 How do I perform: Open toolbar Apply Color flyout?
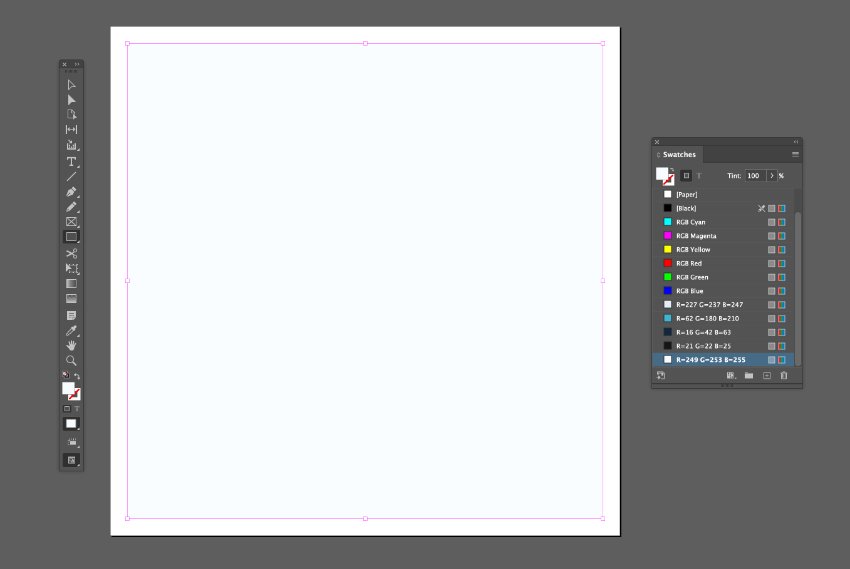click(x=71, y=424)
